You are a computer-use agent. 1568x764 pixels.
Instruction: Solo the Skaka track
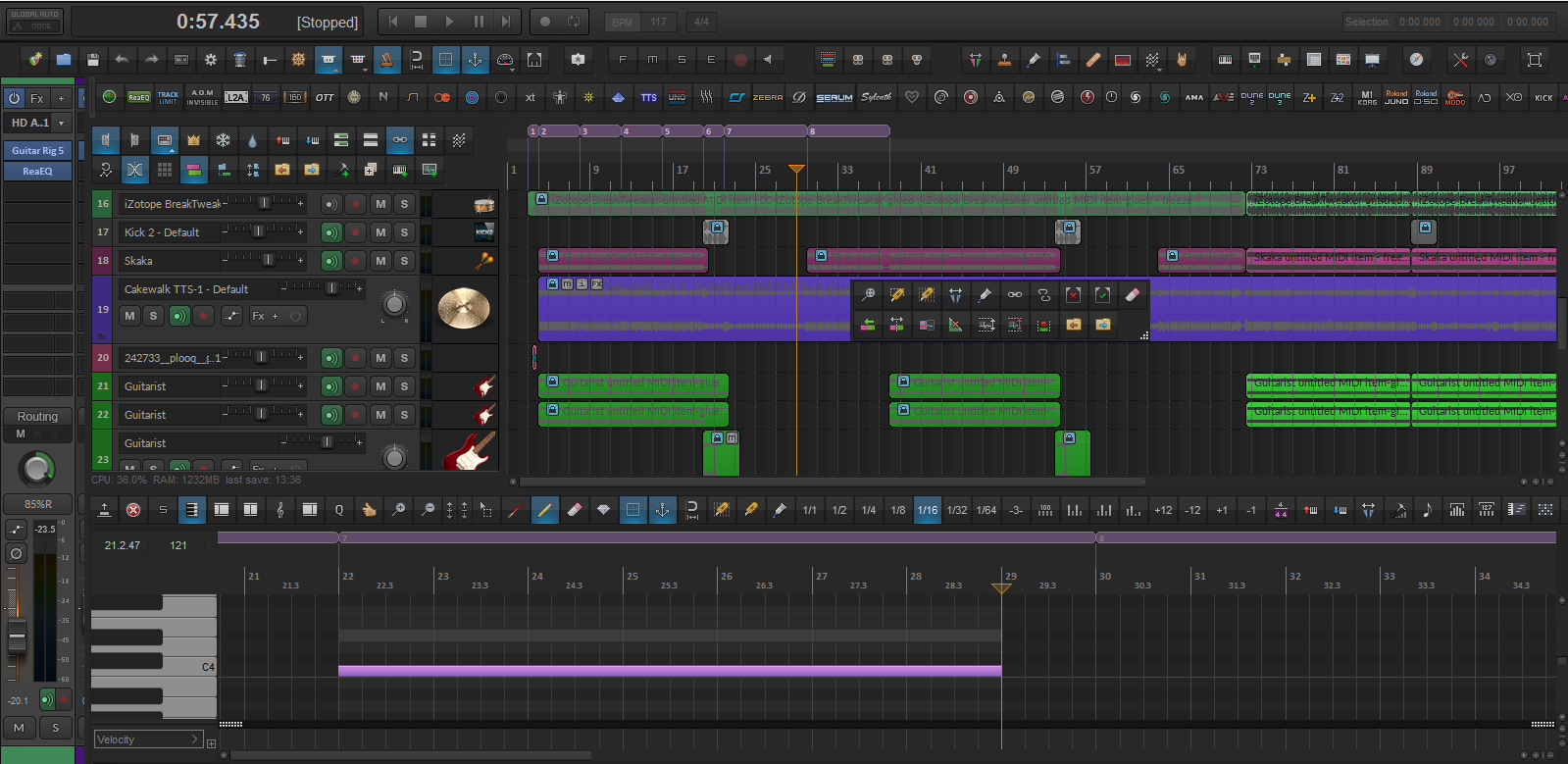click(x=404, y=261)
